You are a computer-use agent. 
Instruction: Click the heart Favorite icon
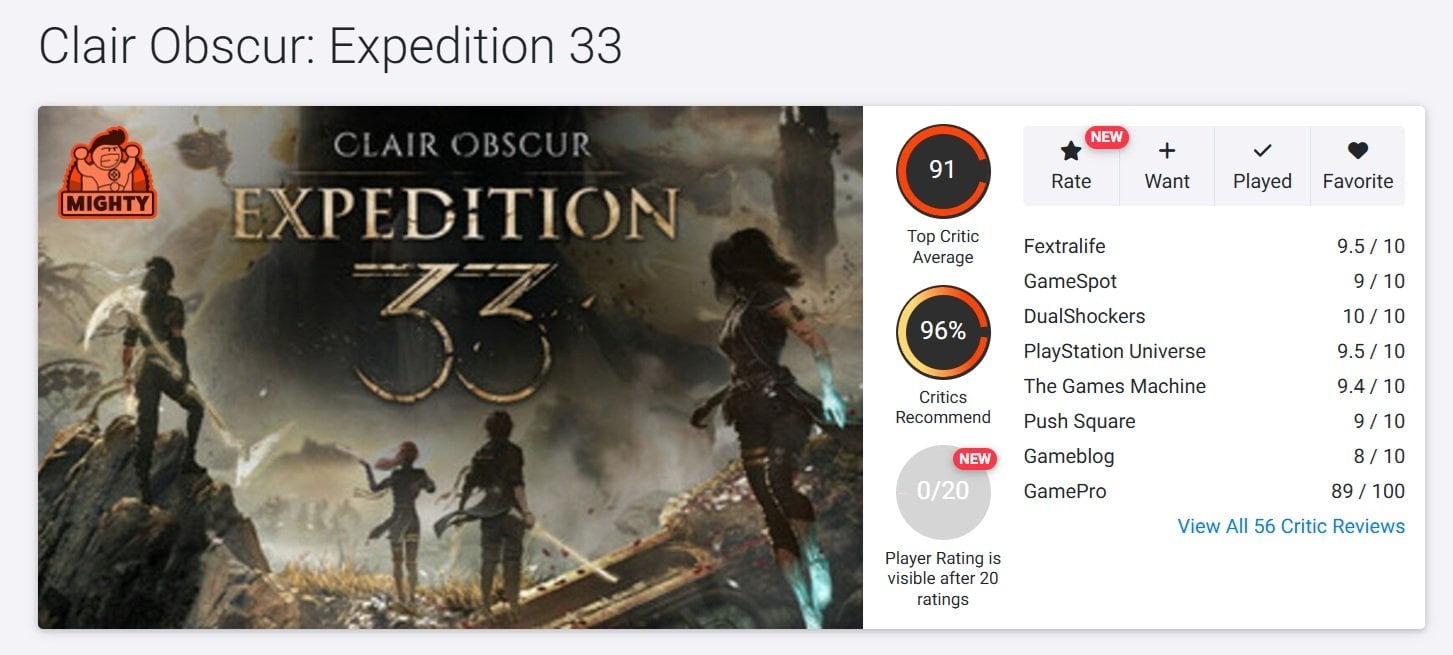(1357, 151)
